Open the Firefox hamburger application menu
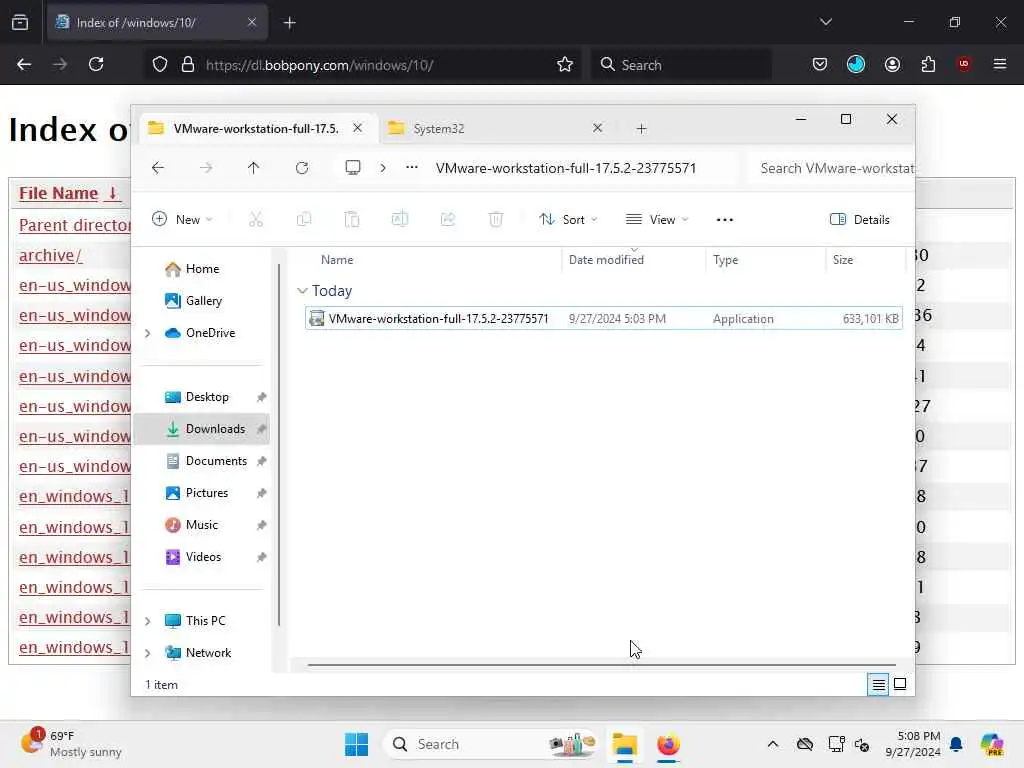Screen dimensions: 1024x768 pyautogui.click(x=999, y=64)
